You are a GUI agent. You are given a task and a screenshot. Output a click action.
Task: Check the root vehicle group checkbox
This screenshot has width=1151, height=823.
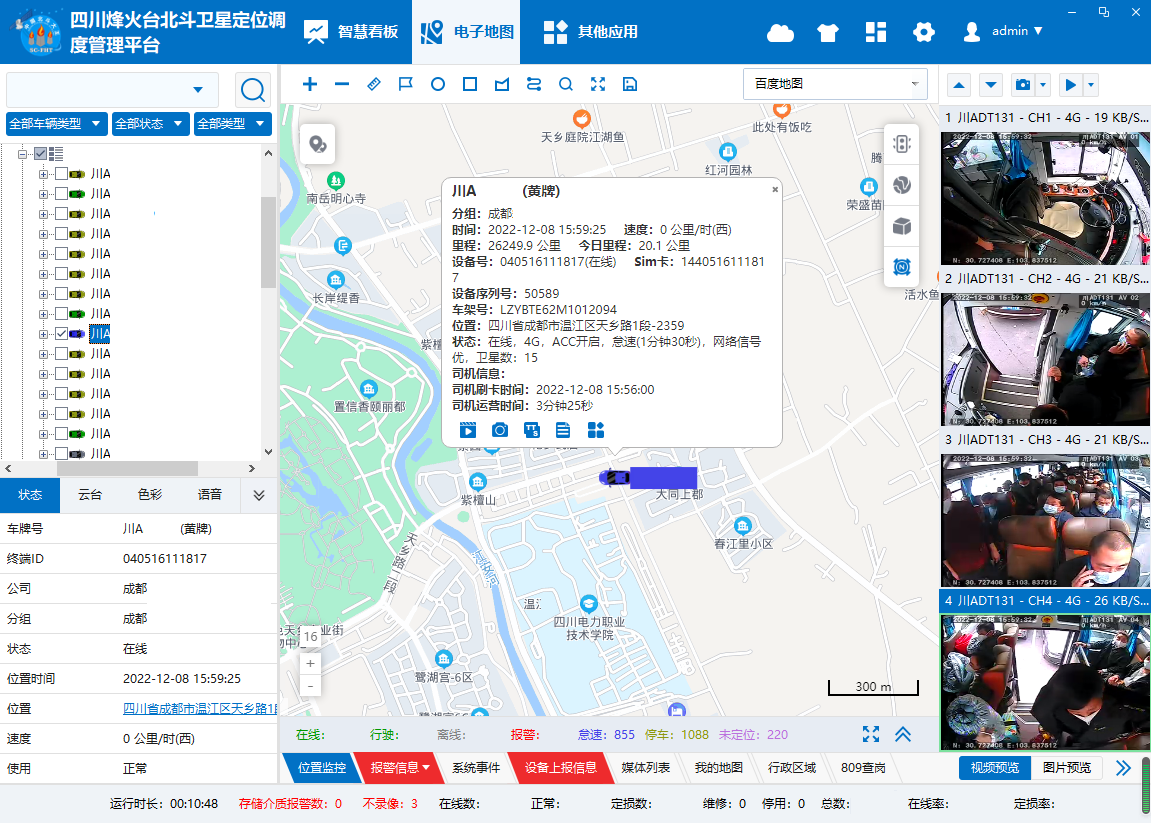[40, 153]
